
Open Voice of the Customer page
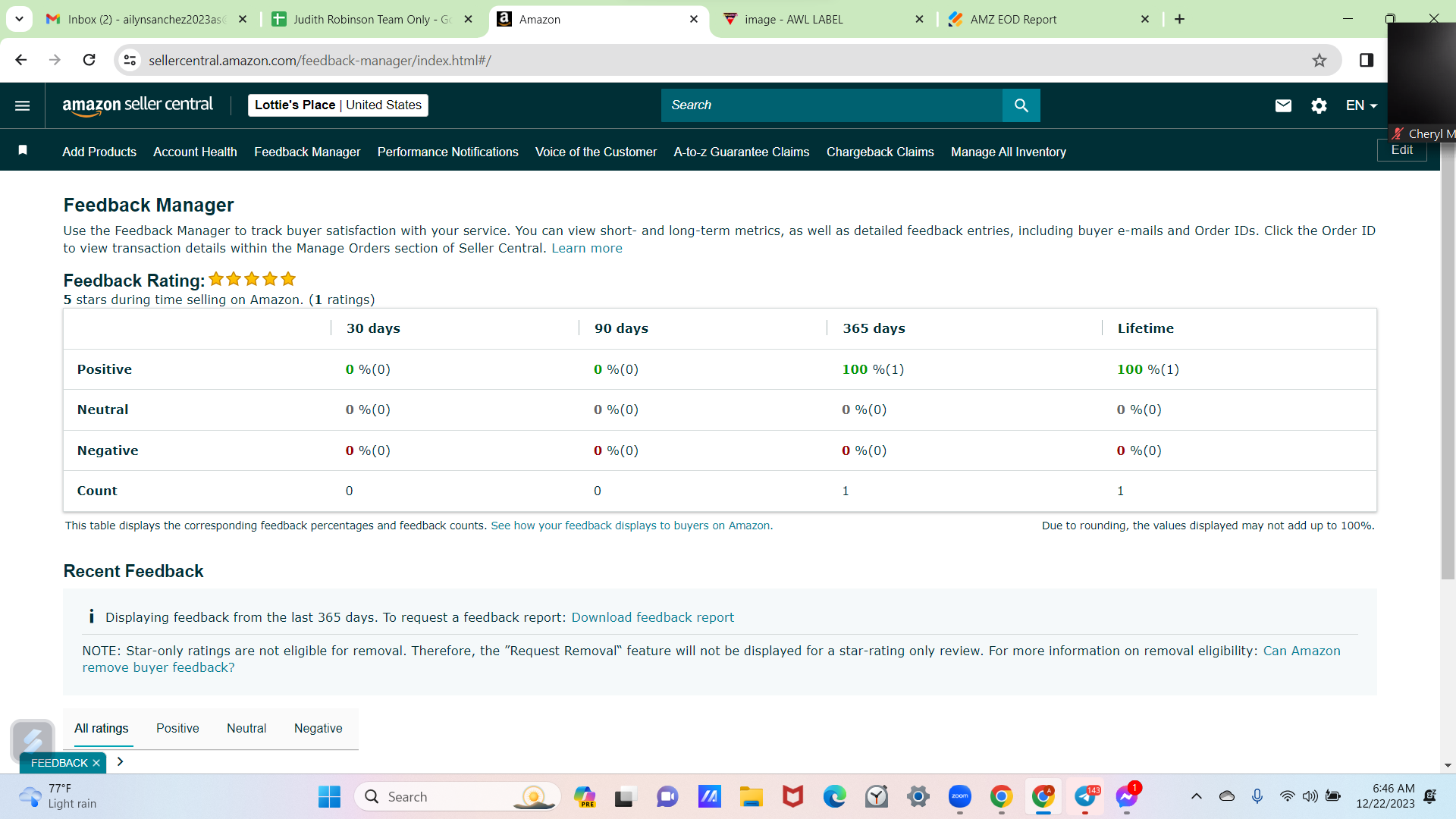(x=596, y=152)
